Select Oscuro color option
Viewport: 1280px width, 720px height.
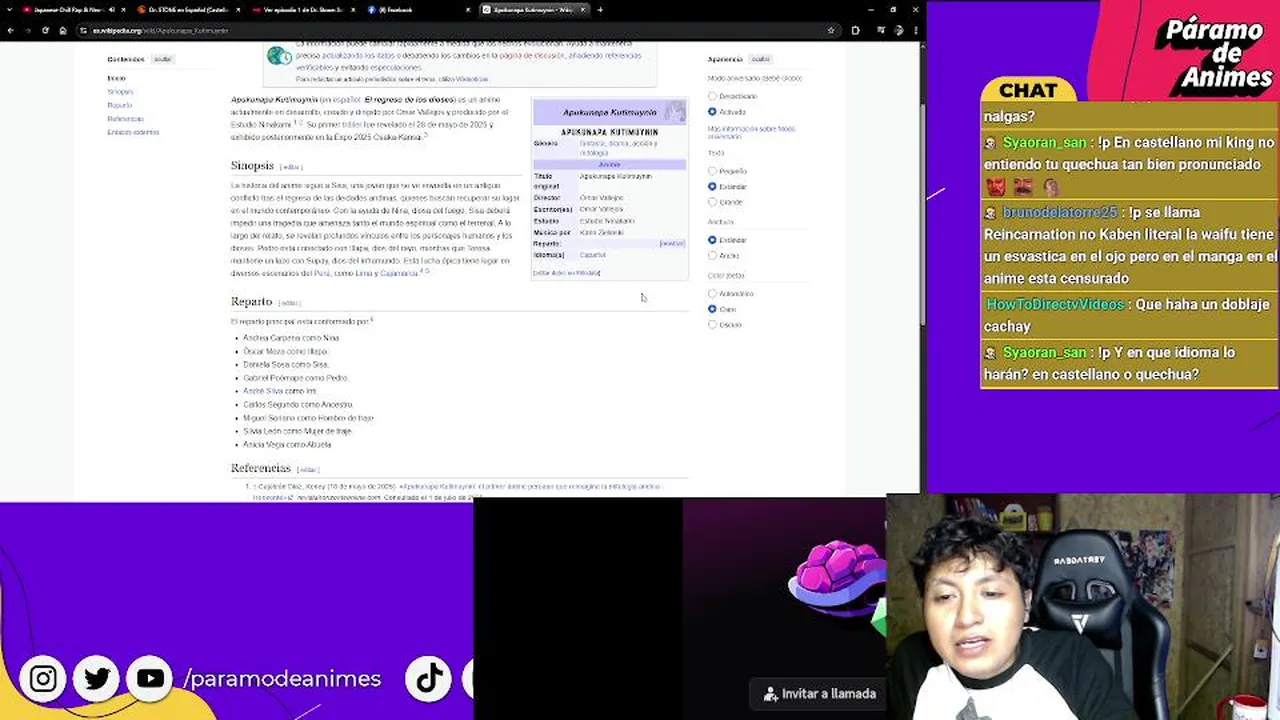pos(712,324)
